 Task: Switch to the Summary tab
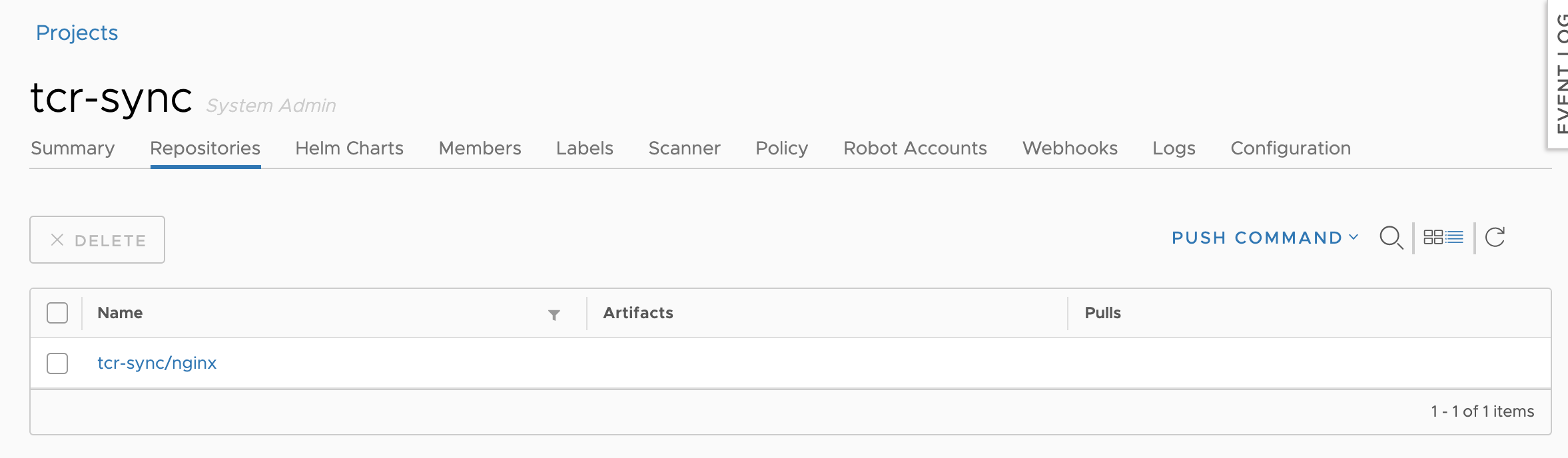[x=73, y=148]
